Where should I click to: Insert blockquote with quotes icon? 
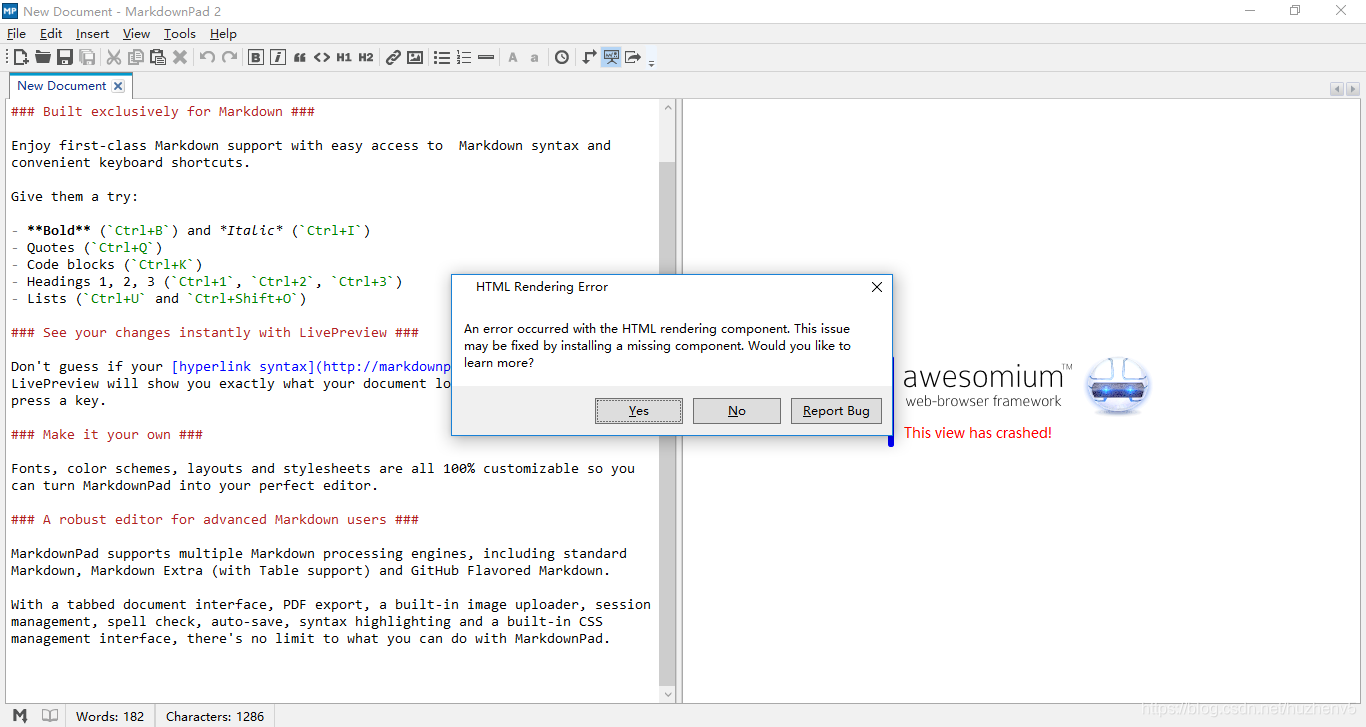(300, 57)
